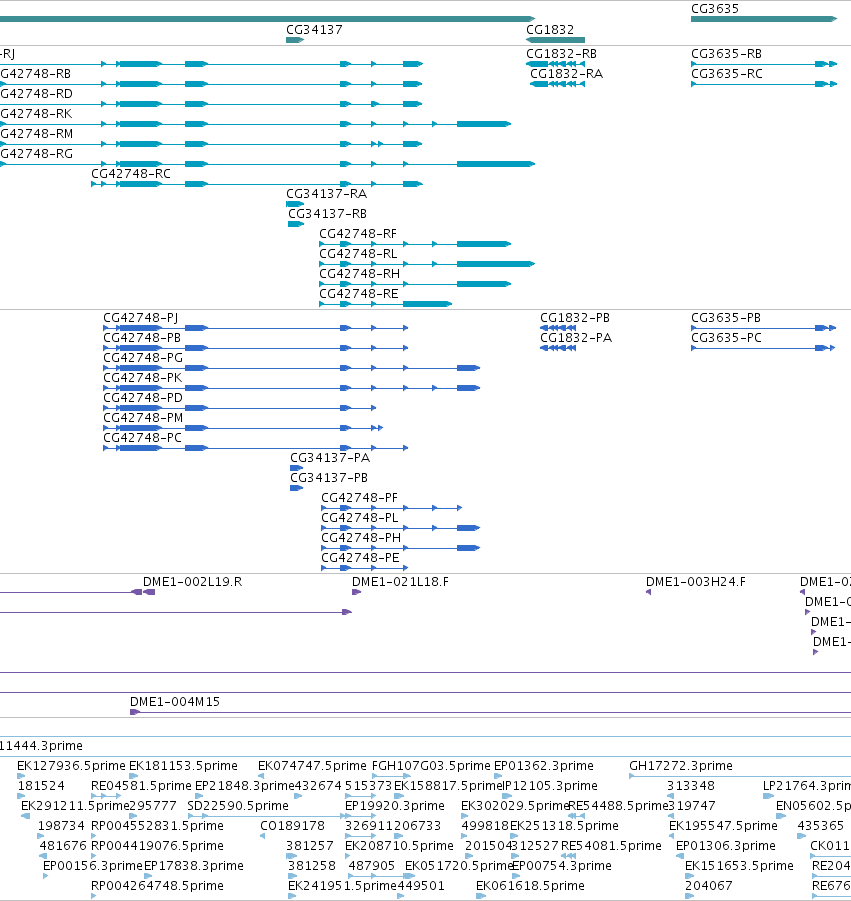851x901 pixels.
Task: Select transcript CG3635-RC
Action: pyautogui.click(x=727, y=74)
